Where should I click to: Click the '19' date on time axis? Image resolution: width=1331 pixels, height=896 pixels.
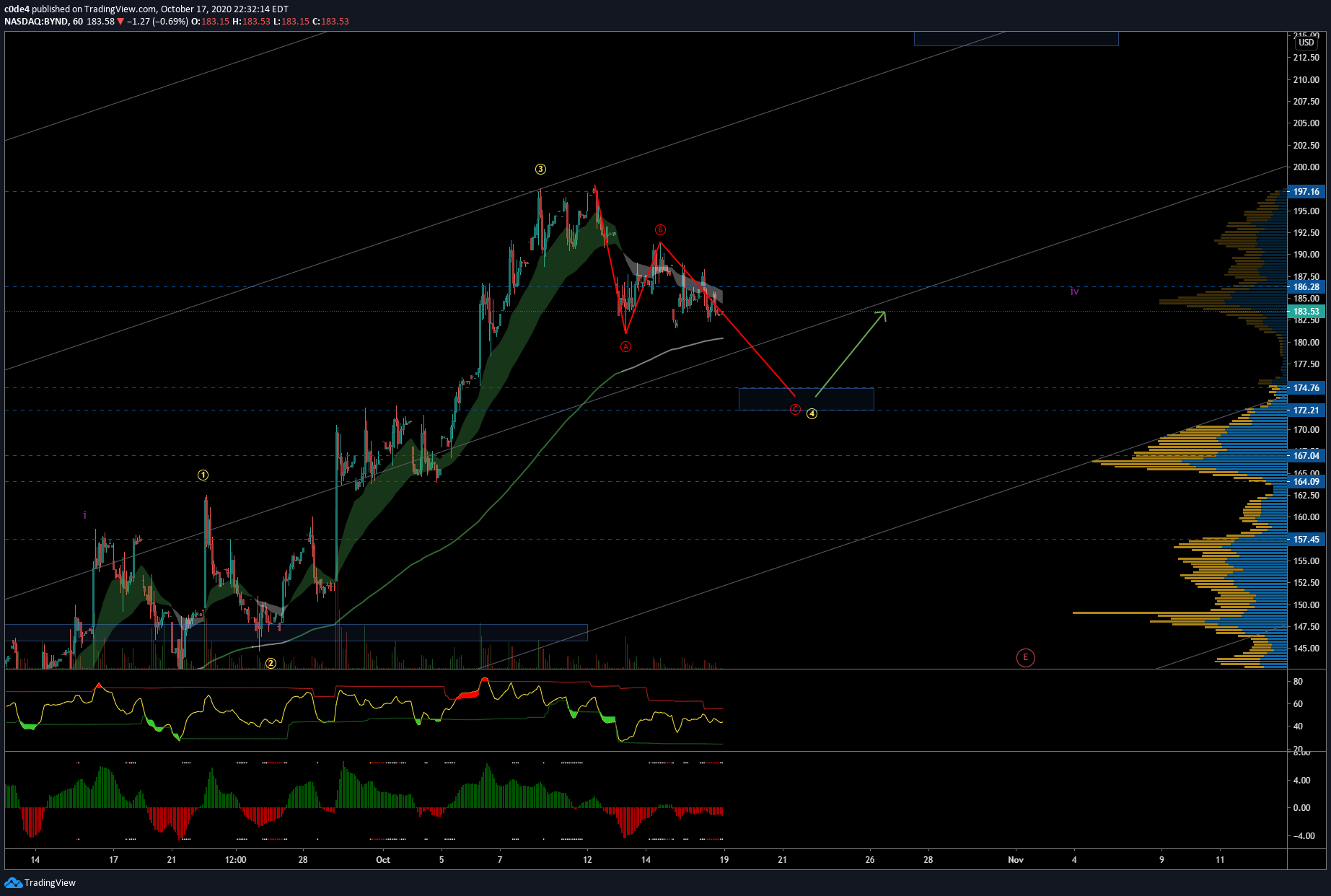point(724,859)
